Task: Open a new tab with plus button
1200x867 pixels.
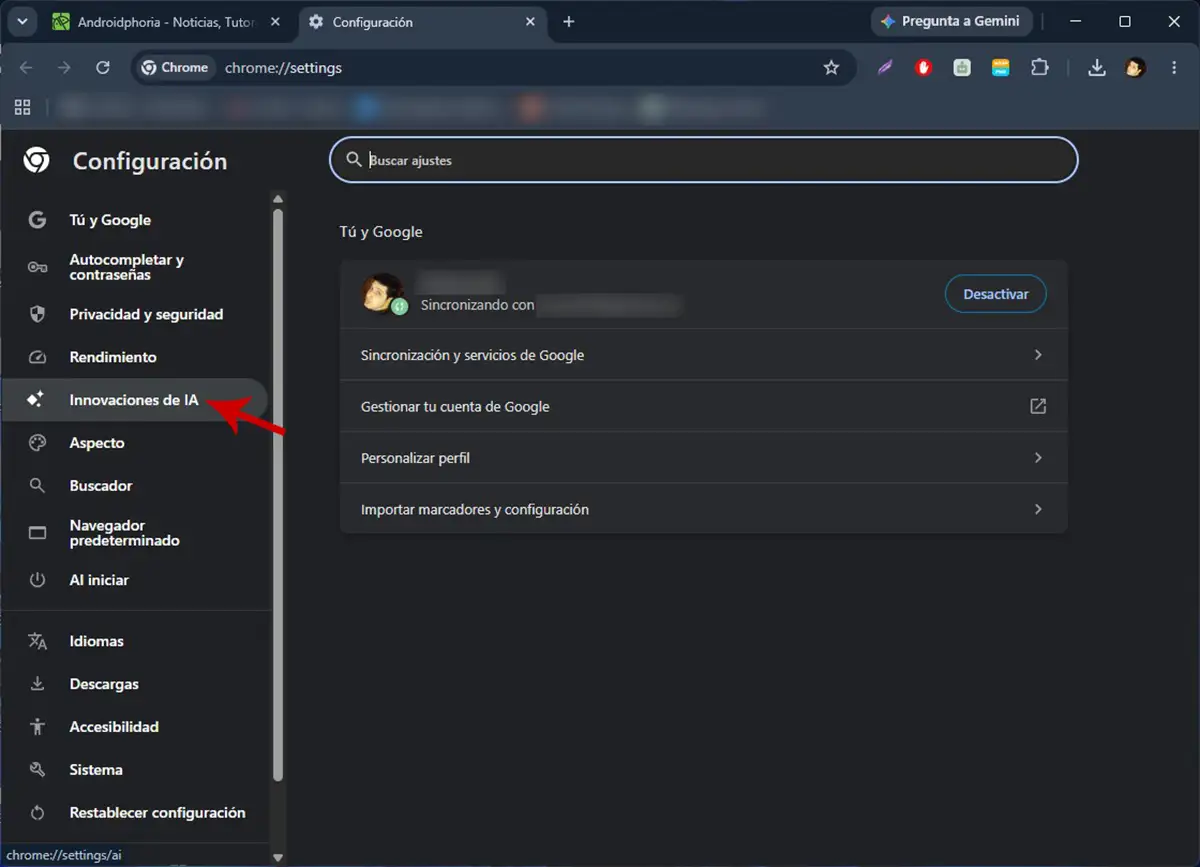Action: click(569, 21)
